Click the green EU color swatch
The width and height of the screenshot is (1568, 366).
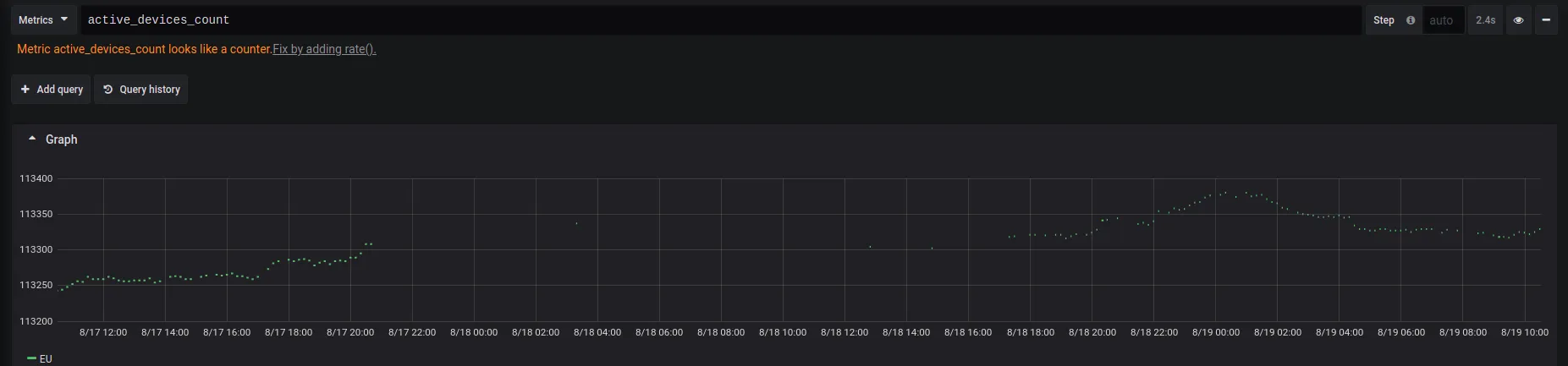[31, 359]
